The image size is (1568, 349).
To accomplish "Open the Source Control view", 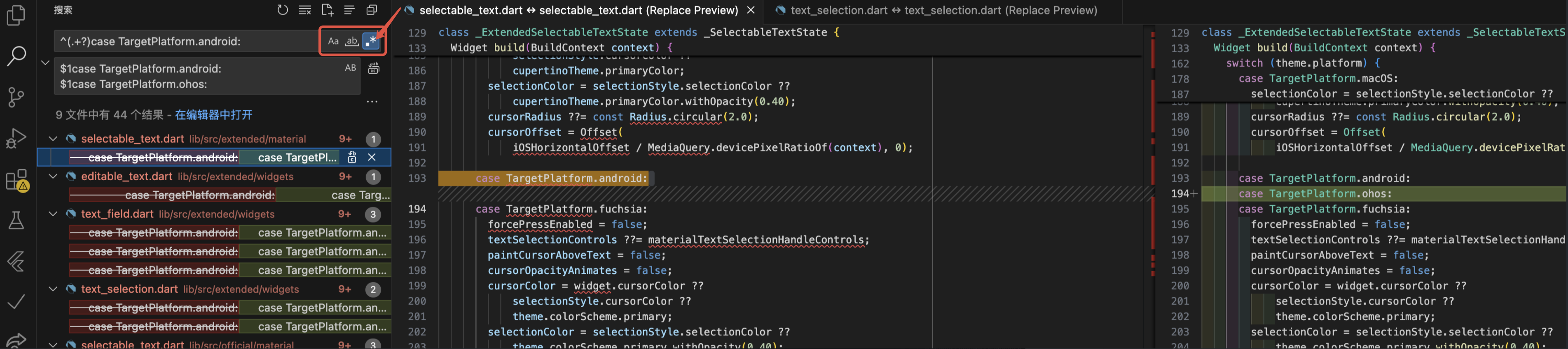I will pyautogui.click(x=16, y=97).
